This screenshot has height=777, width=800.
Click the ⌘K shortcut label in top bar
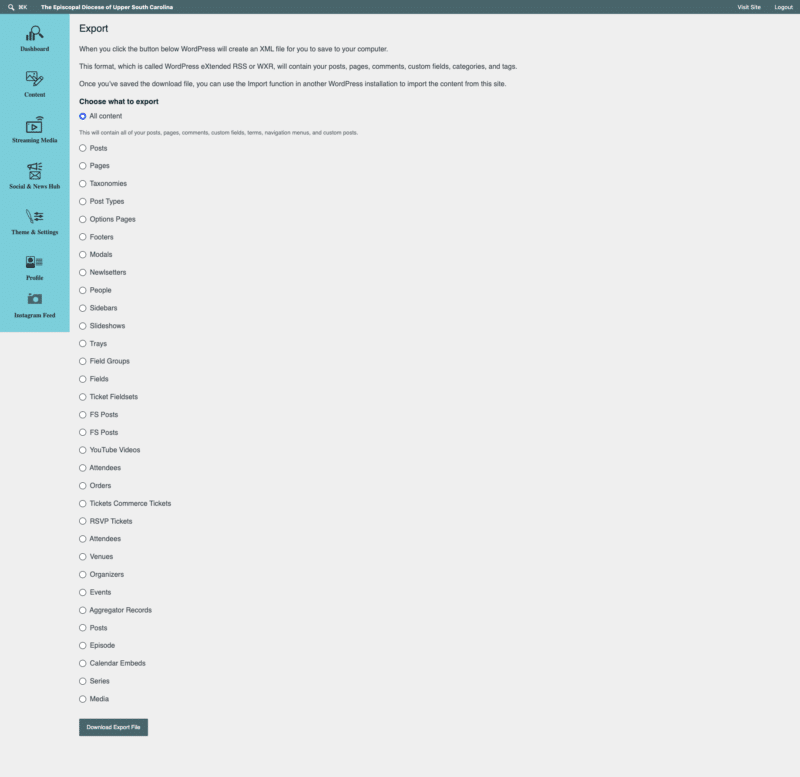[x=22, y=7]
